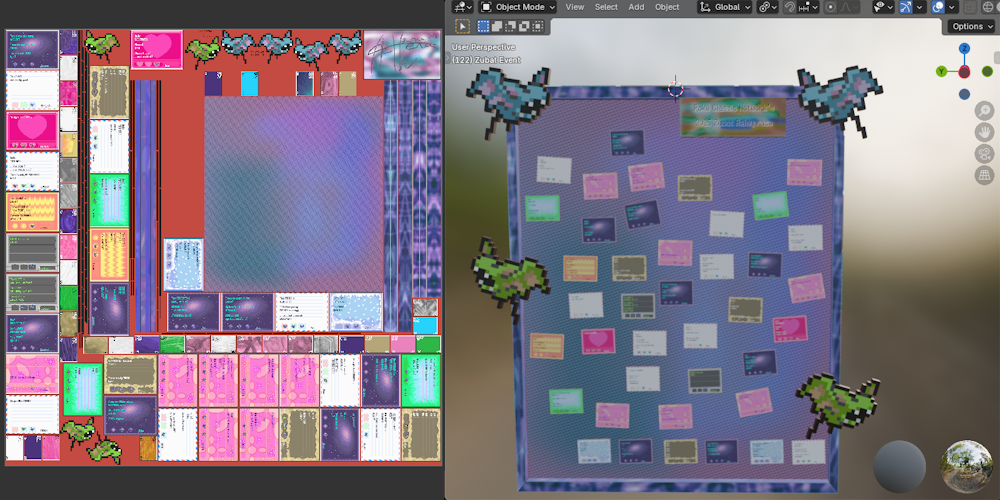Click the zoom view magnifier button
1000x500 pixels.
coord(985,110)
